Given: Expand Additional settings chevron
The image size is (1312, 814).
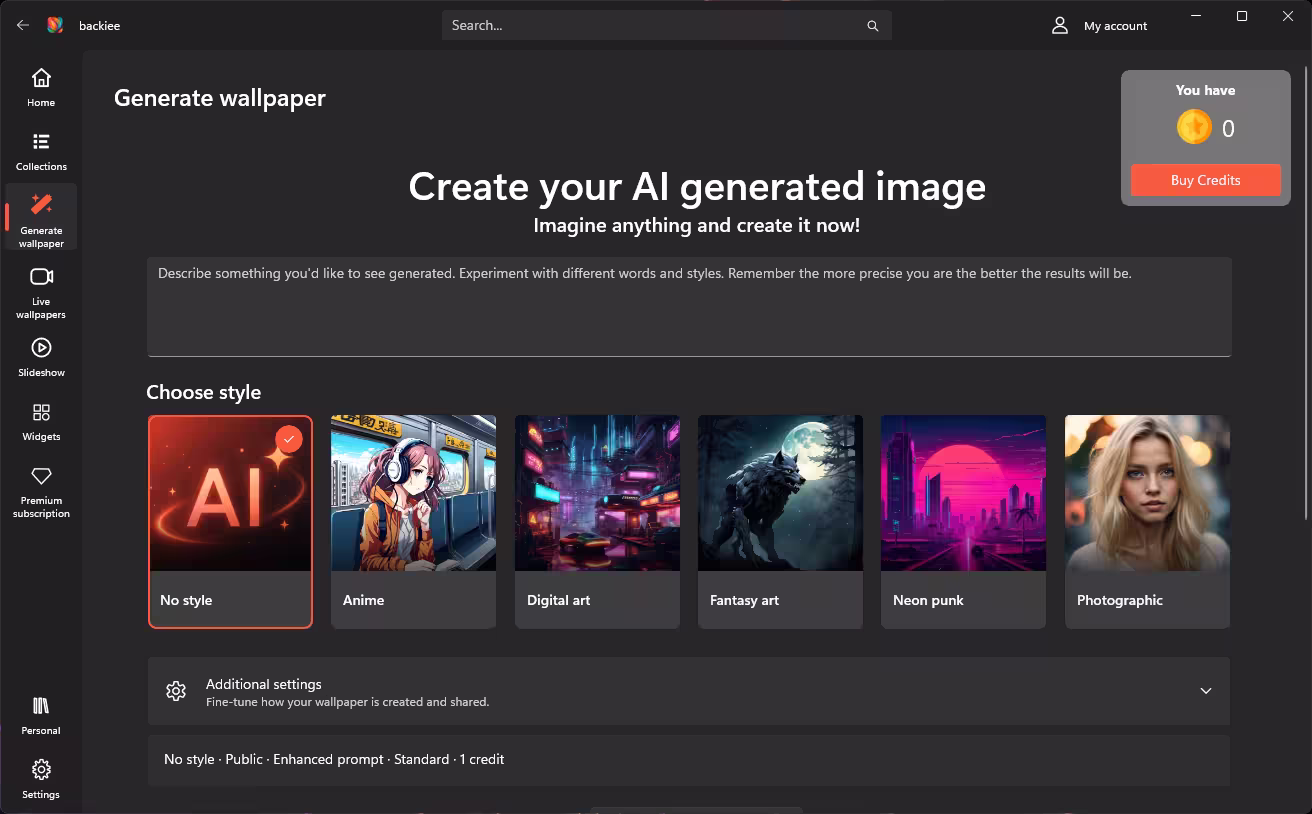Looking at the screenshot, I should pos(1206,691).
